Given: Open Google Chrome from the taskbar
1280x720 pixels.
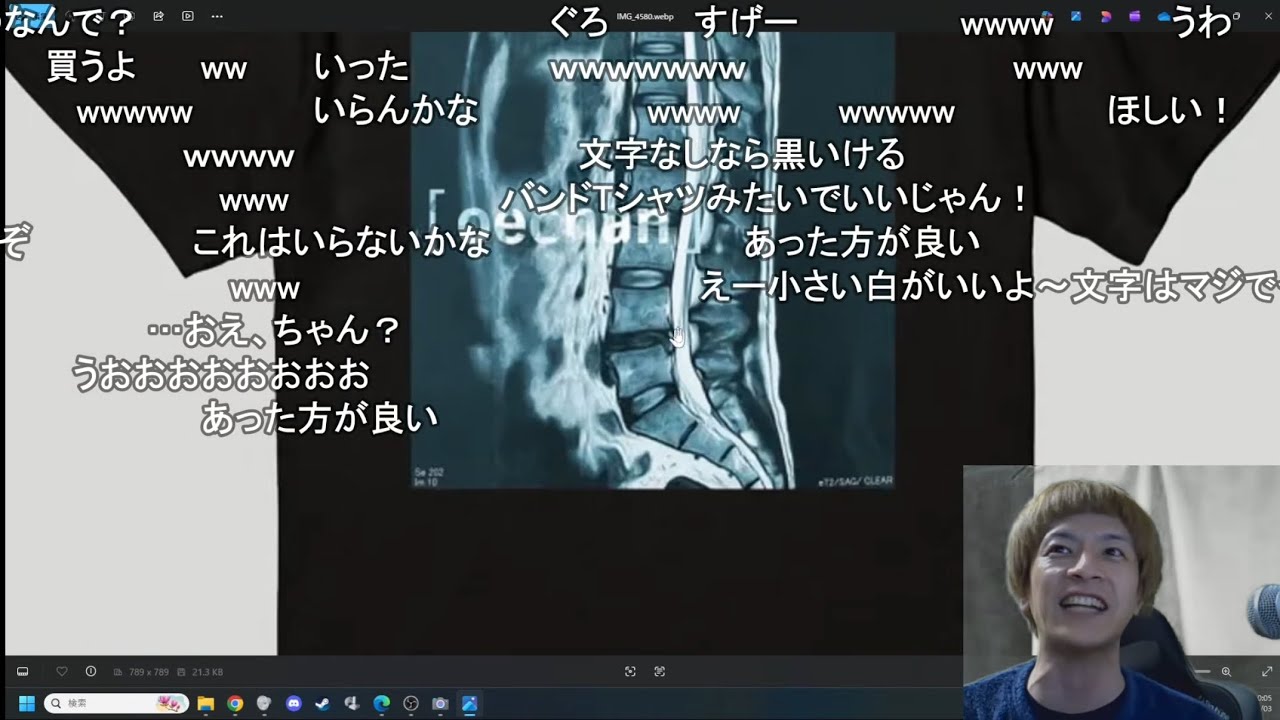Looking at the screenshot, I should tap(235, 704).
